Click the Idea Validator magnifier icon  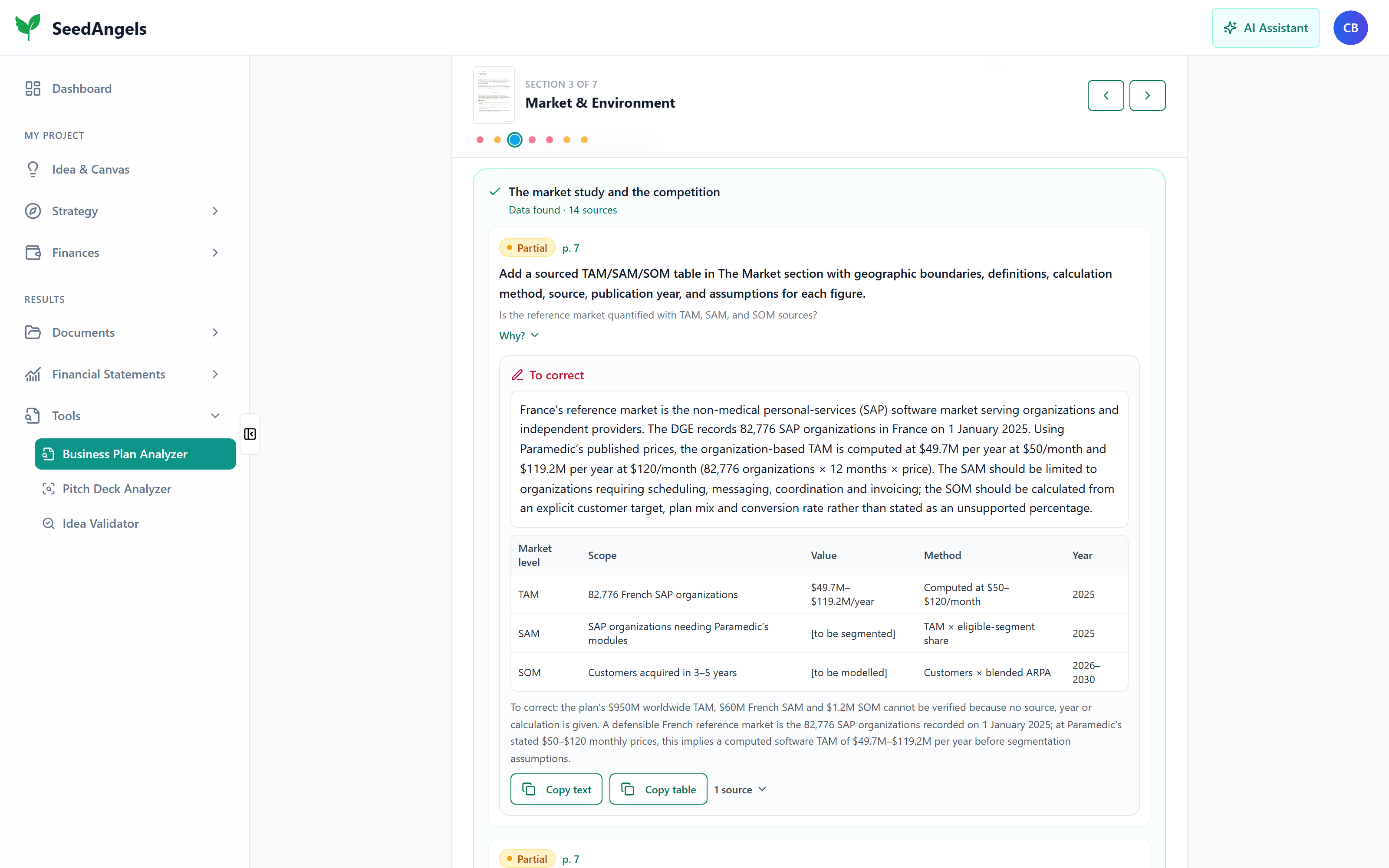pos(48,523)
